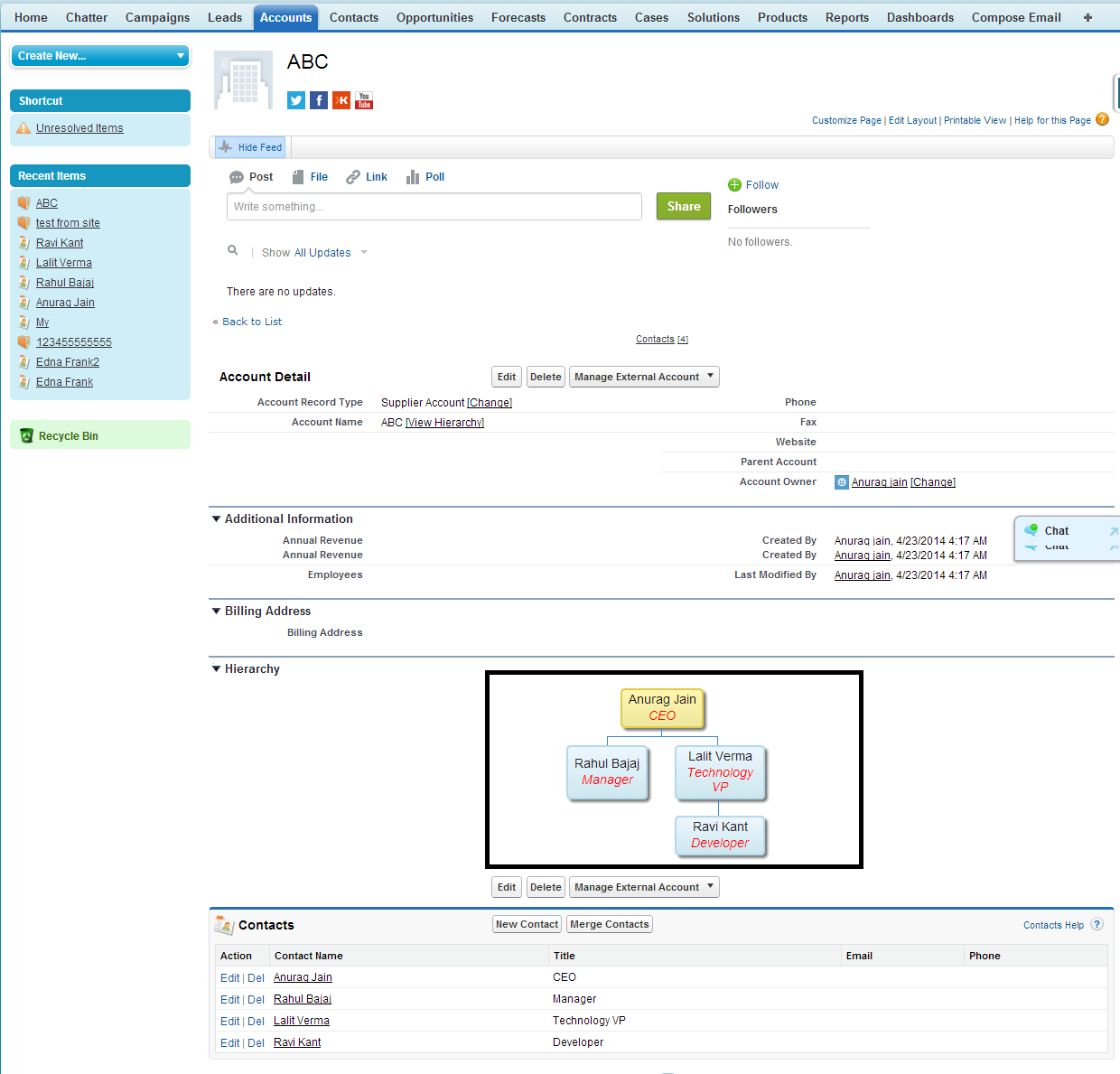
Task: Switch to the Opportunities tab
Action: 434,16
